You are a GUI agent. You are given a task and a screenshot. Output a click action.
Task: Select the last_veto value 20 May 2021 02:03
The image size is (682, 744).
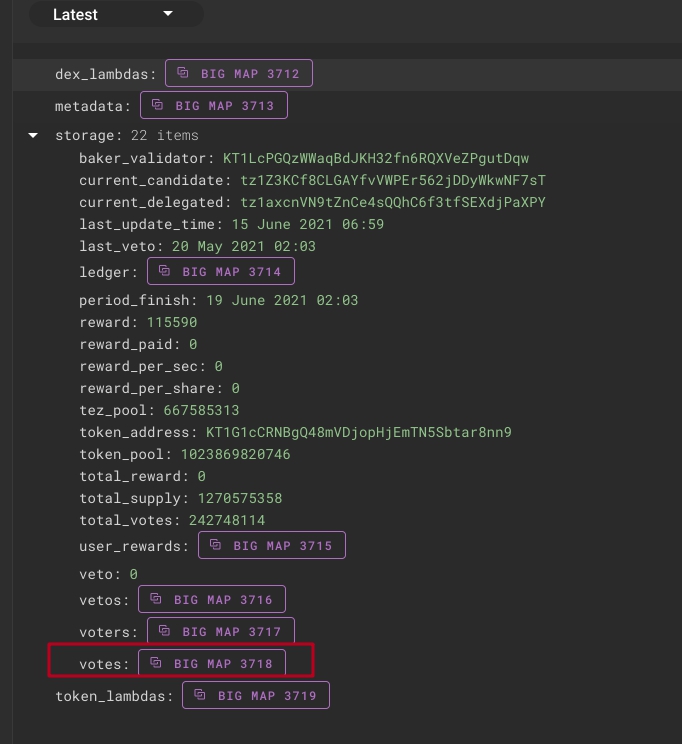tap(243, 246)
